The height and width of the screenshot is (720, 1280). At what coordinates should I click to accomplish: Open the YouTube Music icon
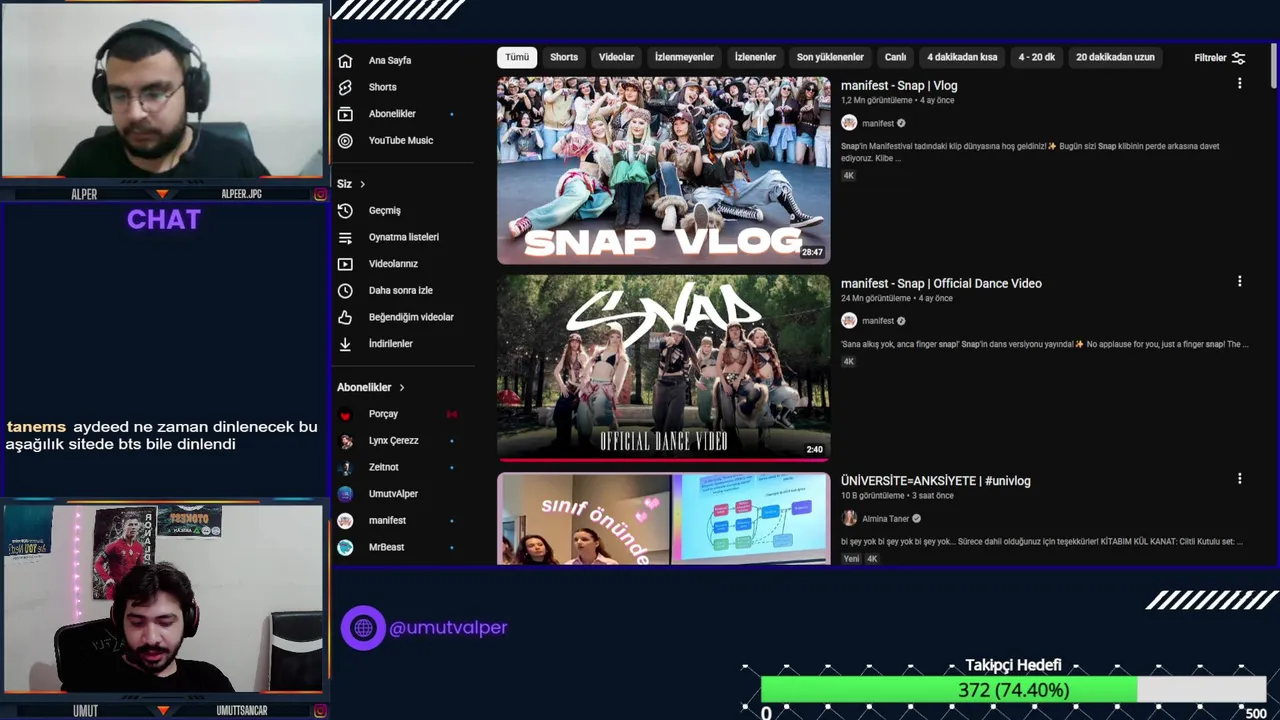click(x=345, y=141)
